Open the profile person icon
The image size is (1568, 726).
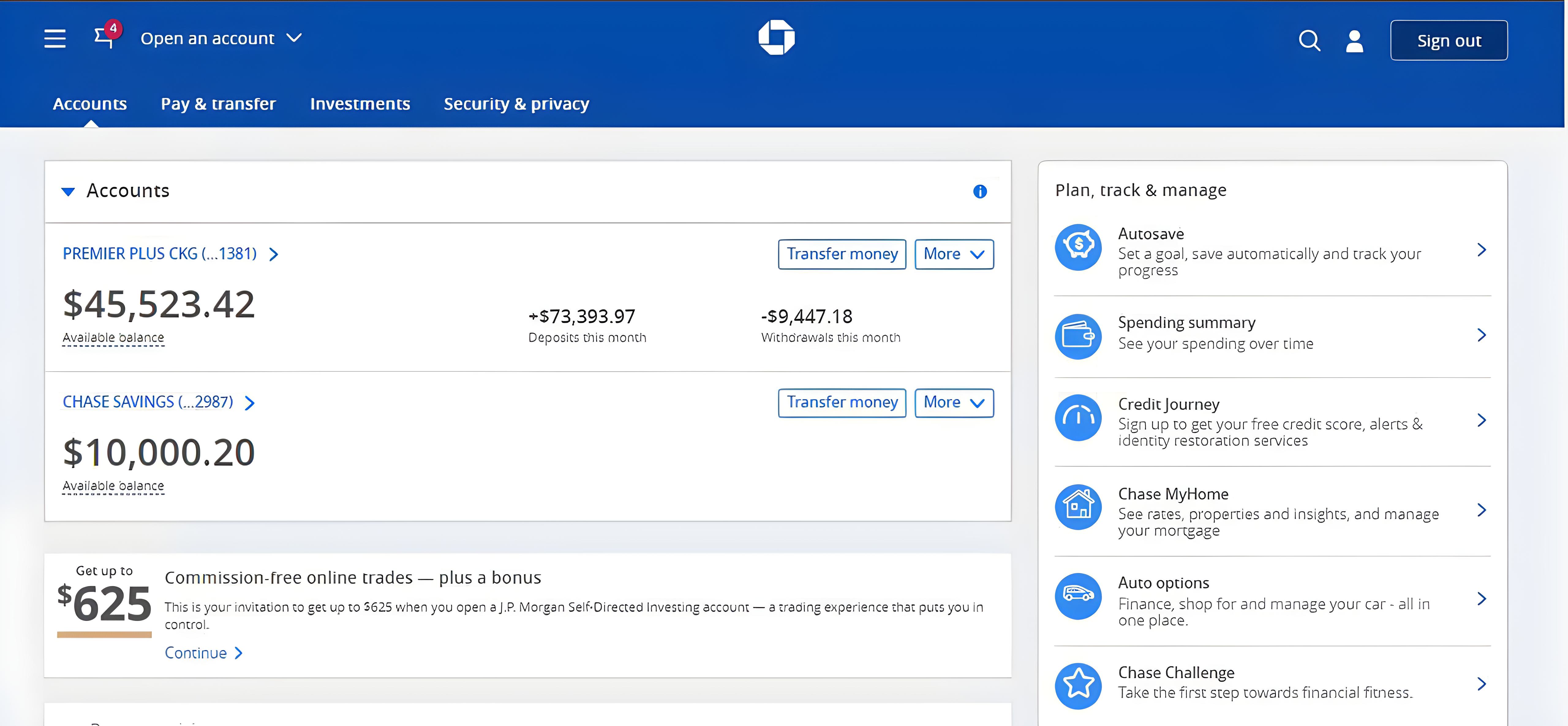(1354, 41)
